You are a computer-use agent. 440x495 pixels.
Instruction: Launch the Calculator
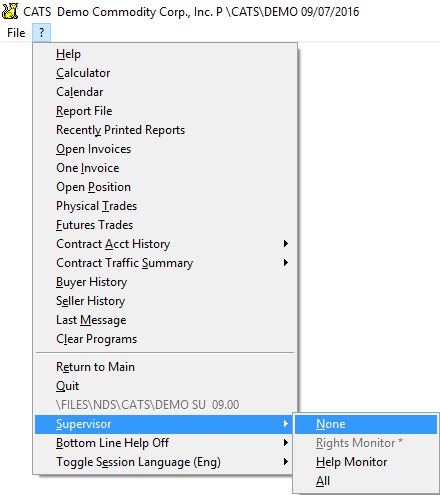(166, 73)
